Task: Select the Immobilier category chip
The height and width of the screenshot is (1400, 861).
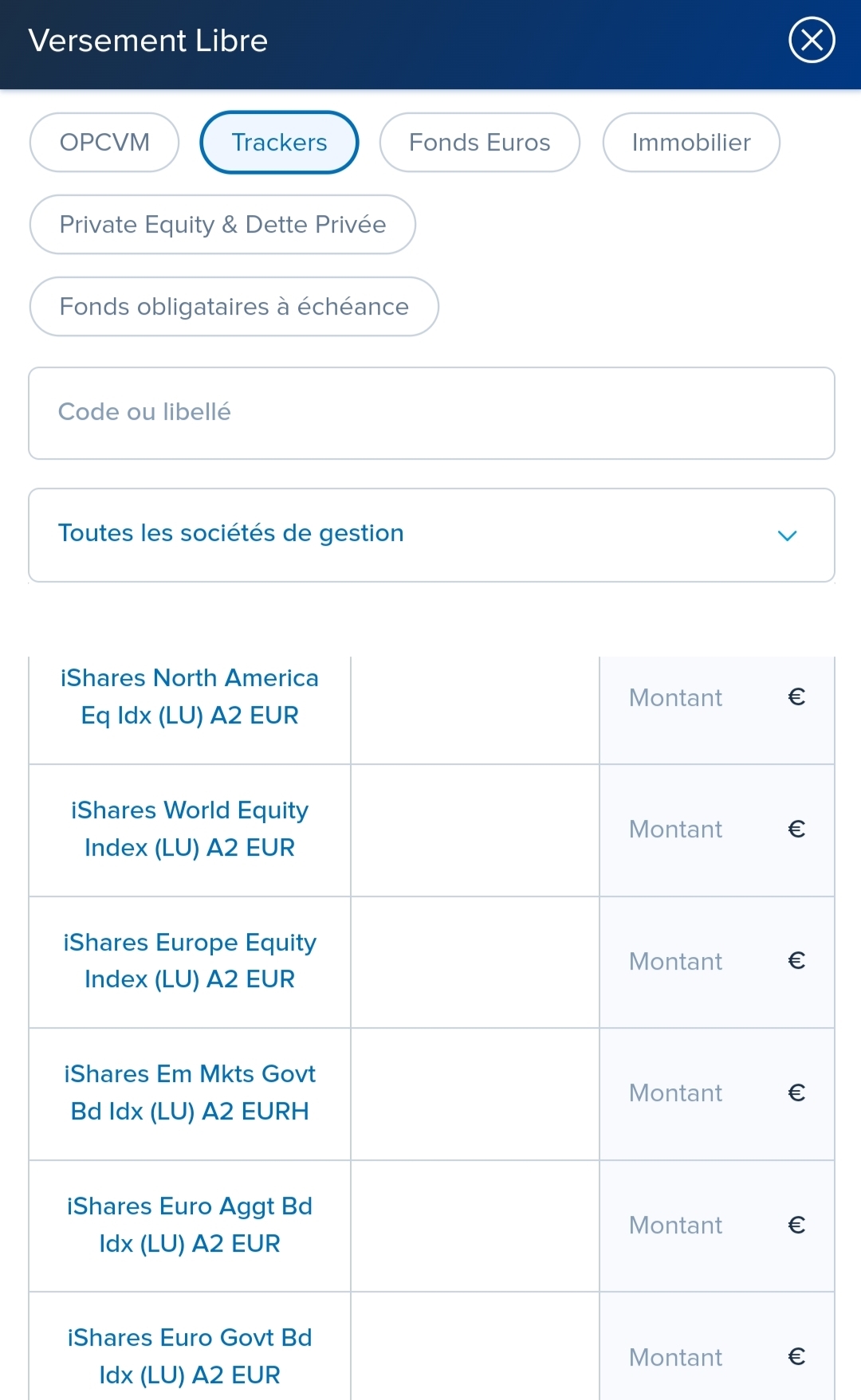Action: (x=691, y=143)
